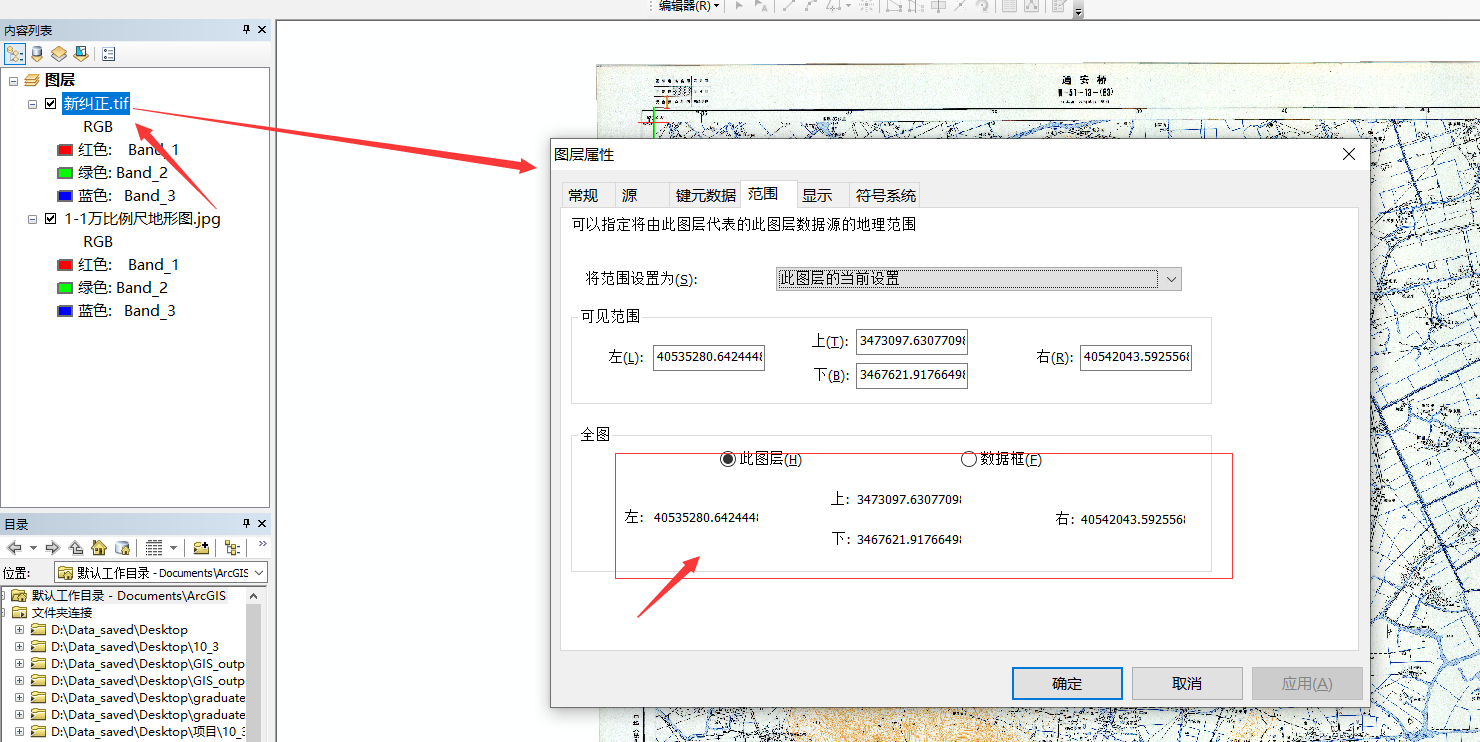This screenshot has height=742, width=1480.
Task: Click 应用(A) button
Action: point(1307,684)
